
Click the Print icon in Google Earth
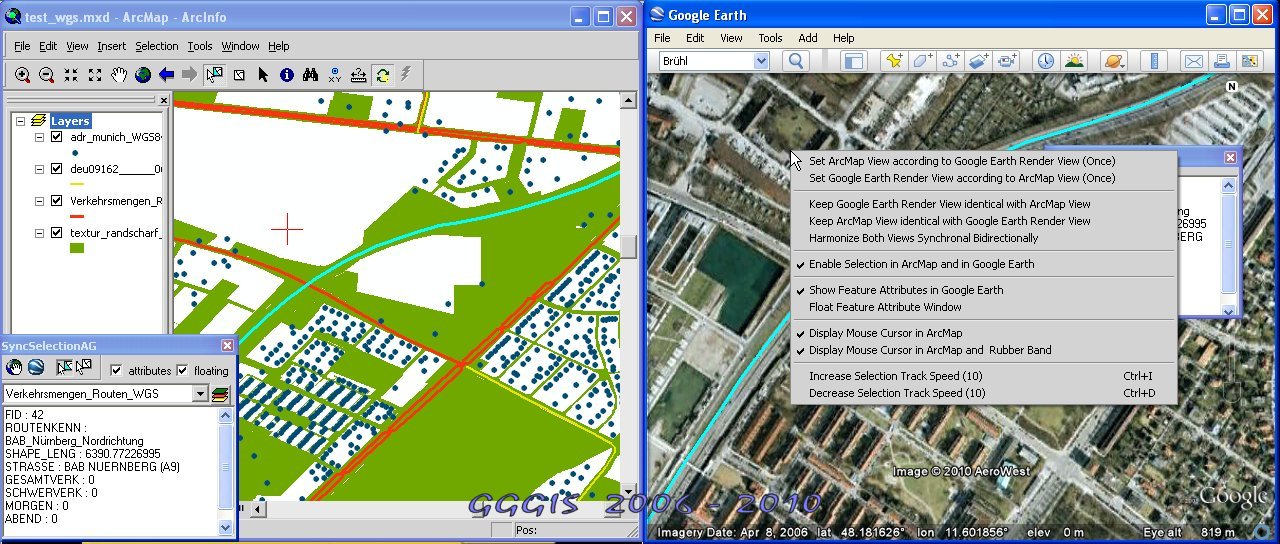click(1221, 61)
